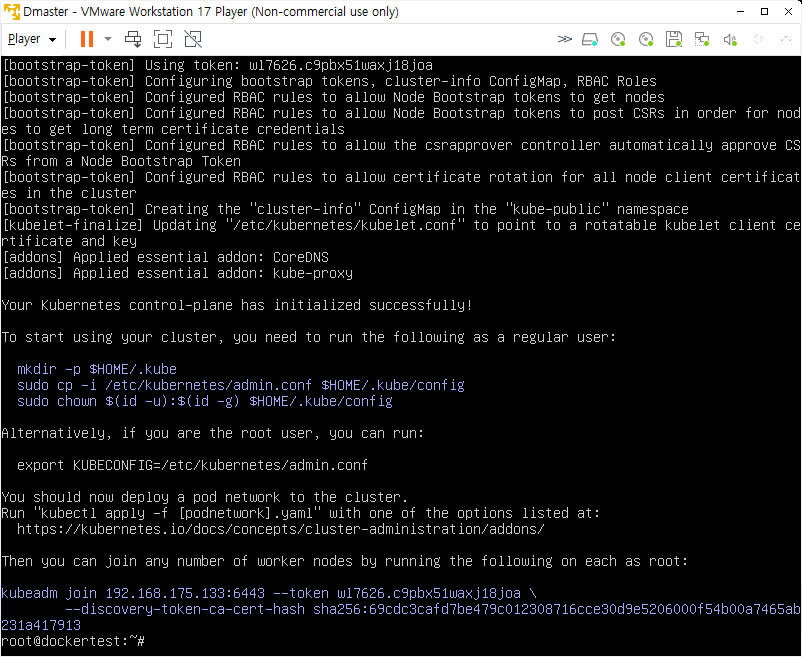802x657 pixels.
Task: Click the '--discovery-token-ca-cert-hash' line
Action: 433,609
